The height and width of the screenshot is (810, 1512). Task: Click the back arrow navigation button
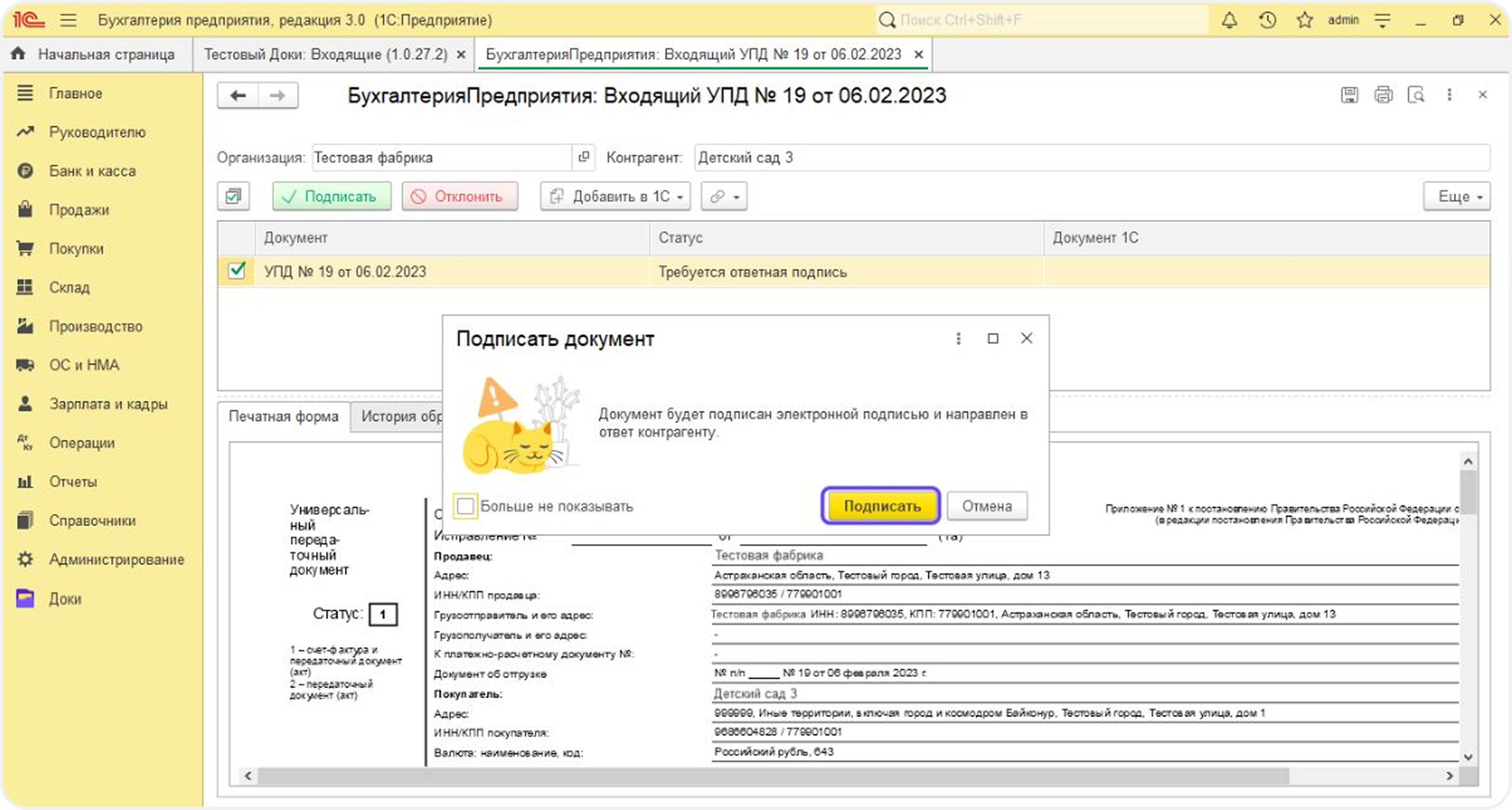point(238,95)
